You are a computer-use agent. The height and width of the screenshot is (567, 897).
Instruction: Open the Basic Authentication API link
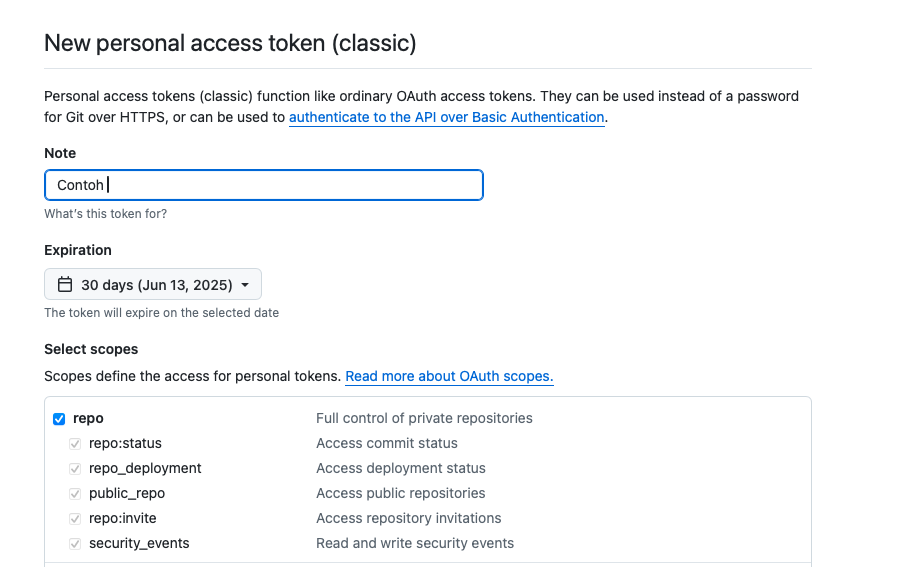tap(446, 117)
